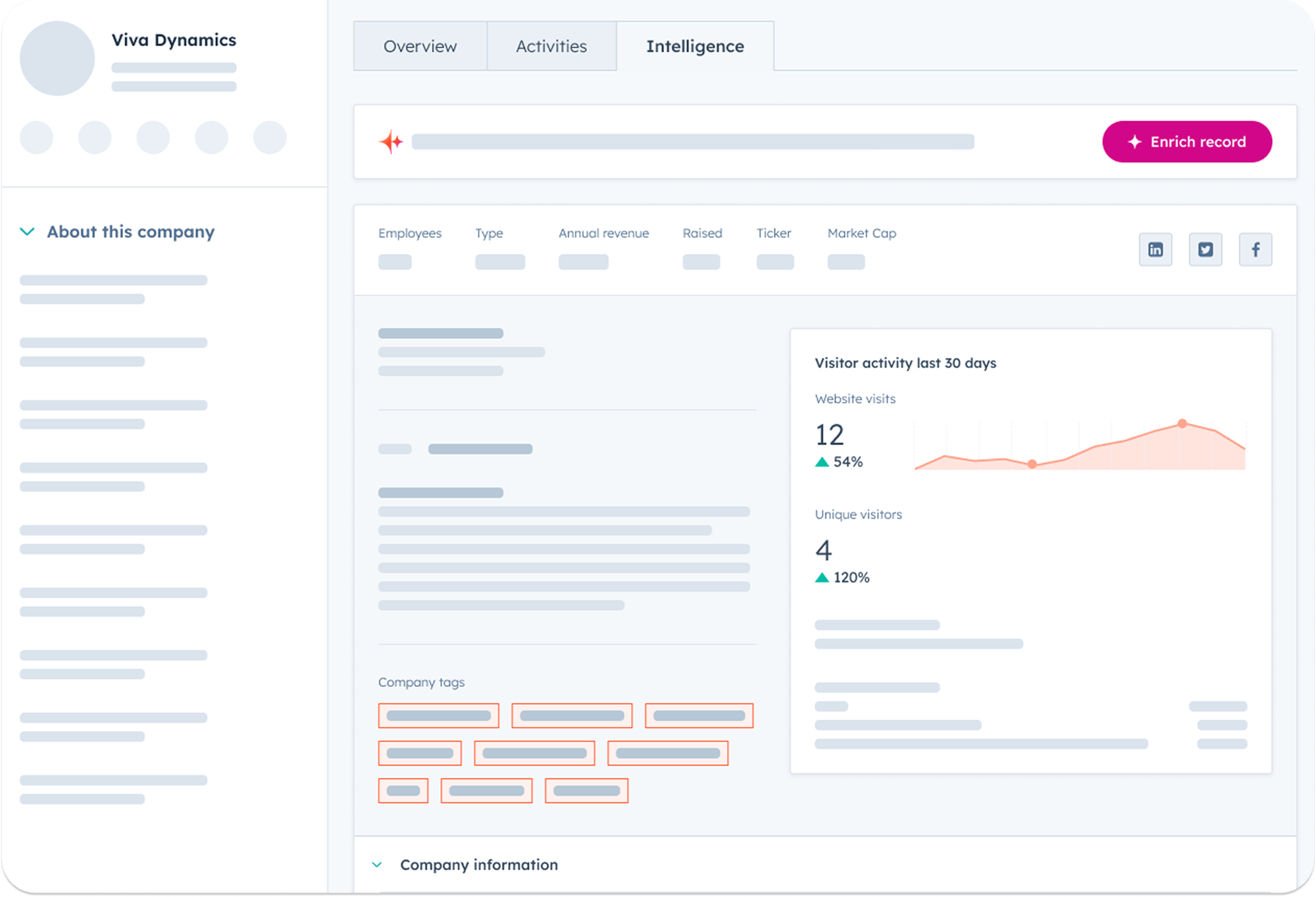Click Enrich record button
Screen dimensions: 1316x897
[1187, 141]
